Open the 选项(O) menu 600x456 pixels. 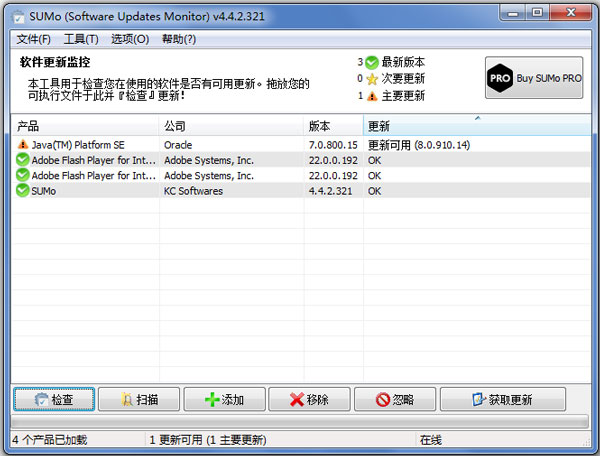[130, 39]
